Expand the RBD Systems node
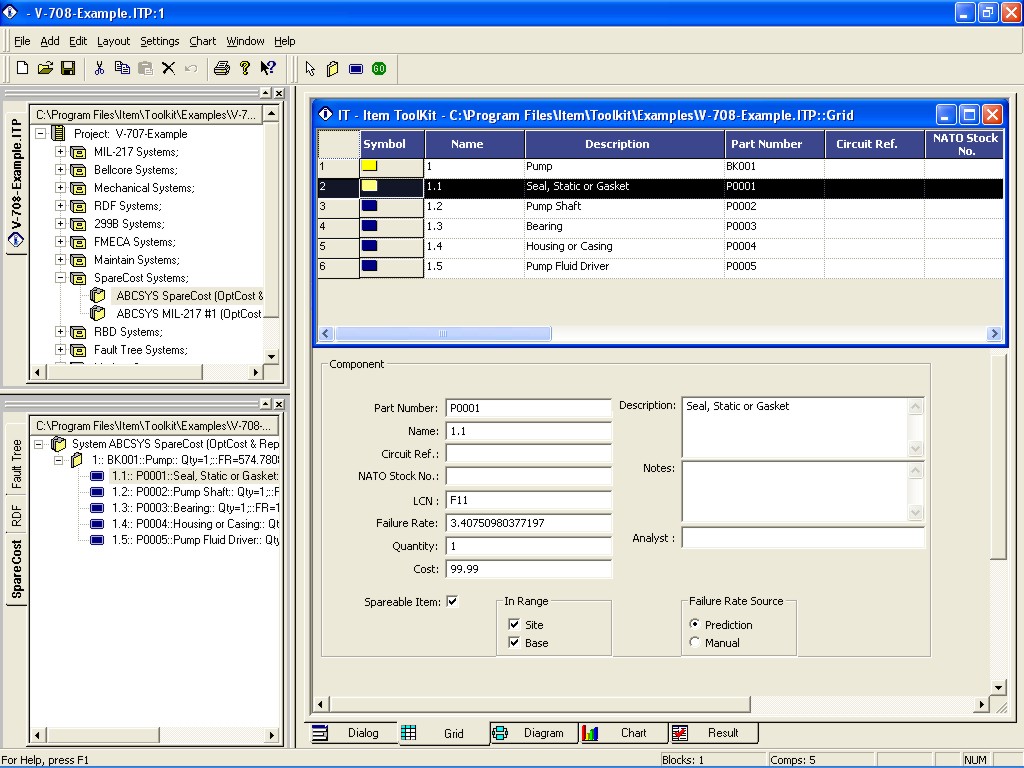Image resolution: width=1024 pixels, height=768 pixels. pyautogui.click(x=60, y=332)
